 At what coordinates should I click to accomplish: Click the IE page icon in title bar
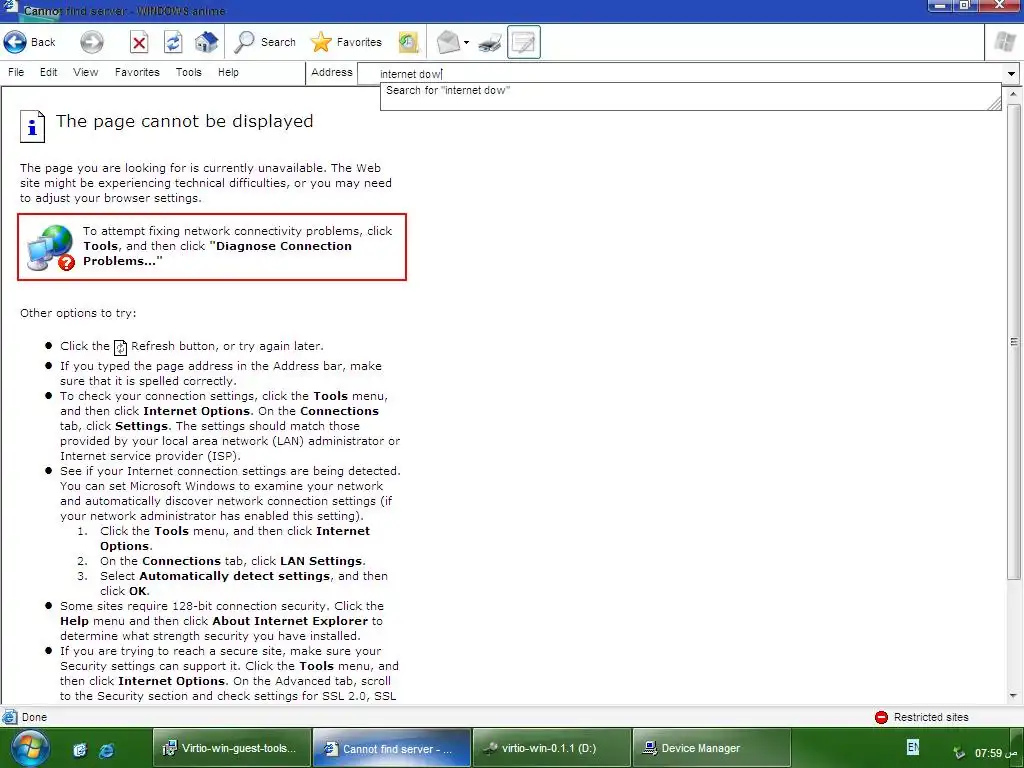coord(10,8)
